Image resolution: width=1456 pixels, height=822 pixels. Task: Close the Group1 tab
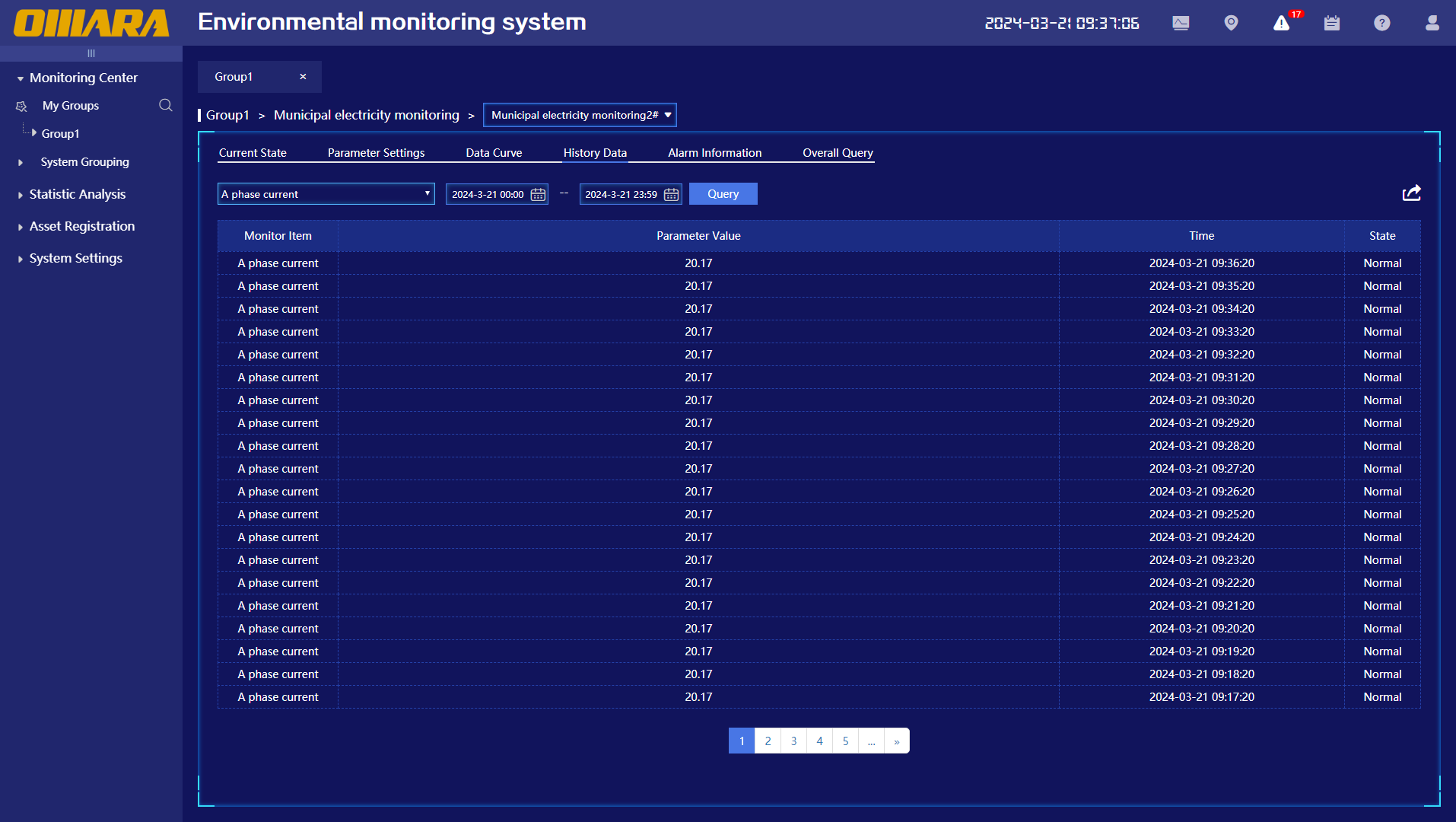click(x=303, y=77)
